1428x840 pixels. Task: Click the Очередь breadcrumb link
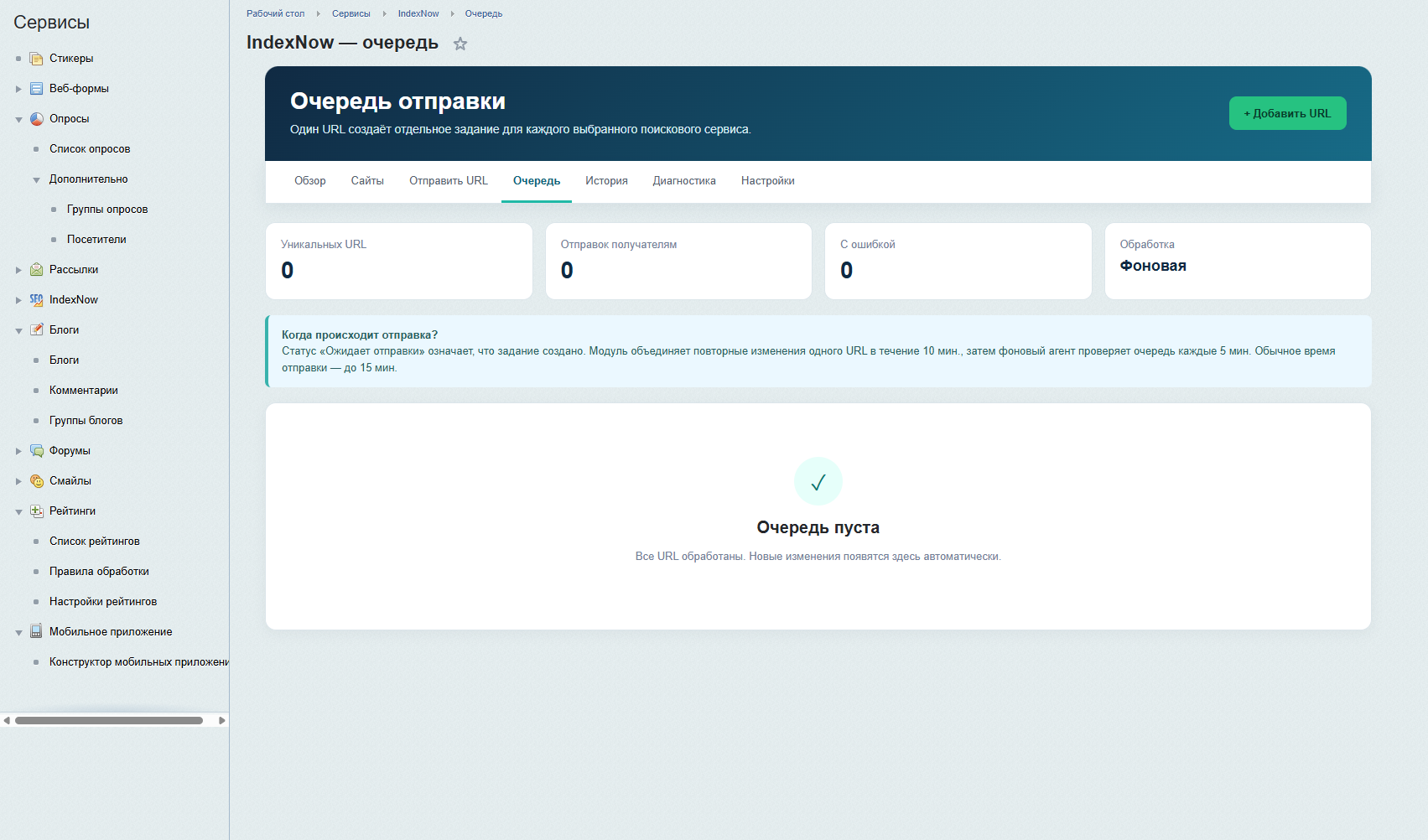pyautogui.click(x=484, y=13)
